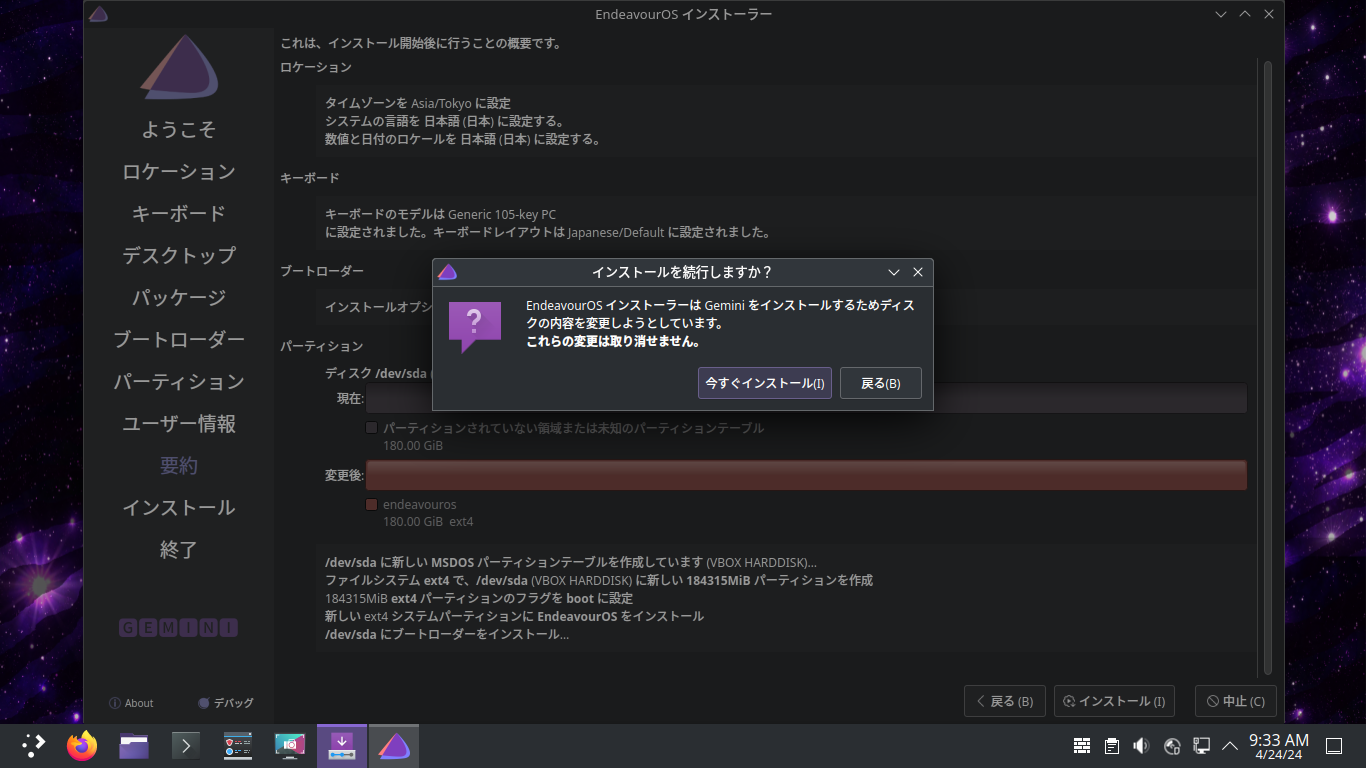Click the down chevron on the confirmation dialog
1366x768 pixels.
point(894,272)
